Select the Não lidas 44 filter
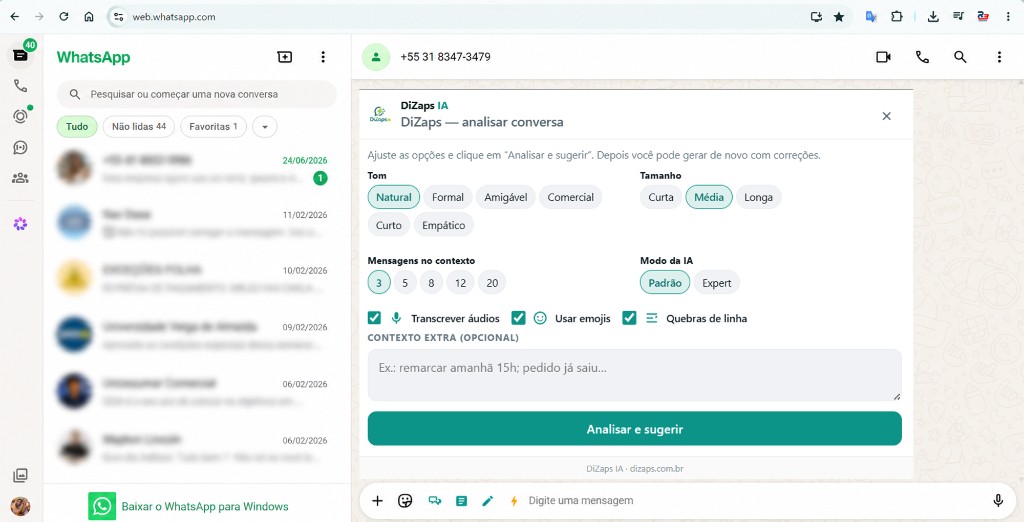This screenshot has height=522, width=1024. click(x=138, y=127)
